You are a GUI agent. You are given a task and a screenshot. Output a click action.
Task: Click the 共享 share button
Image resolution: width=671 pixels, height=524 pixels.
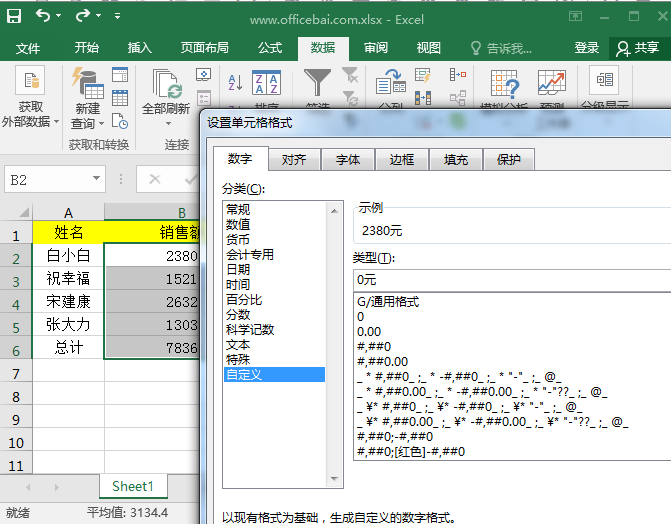point(638,48)
